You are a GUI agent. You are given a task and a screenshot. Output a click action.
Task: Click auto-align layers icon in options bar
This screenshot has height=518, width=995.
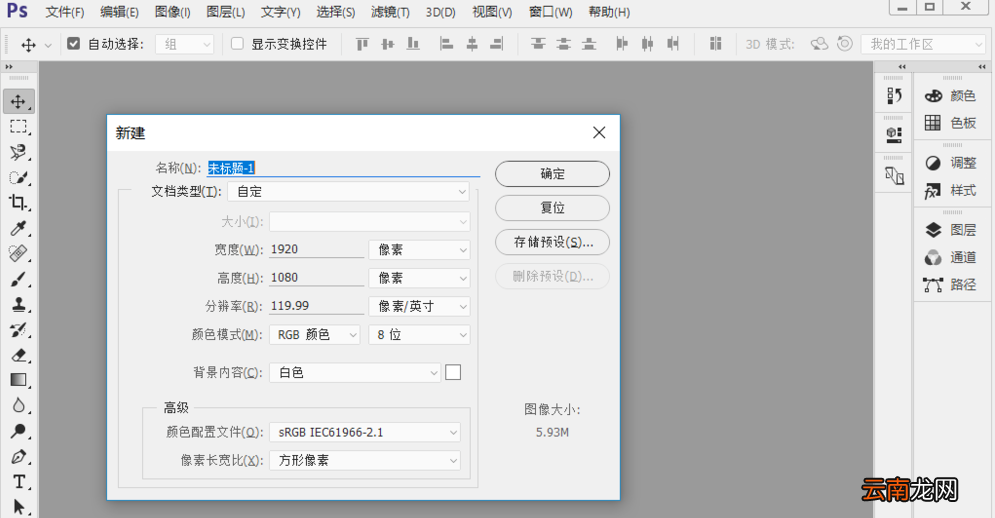(x=716, y=44)
